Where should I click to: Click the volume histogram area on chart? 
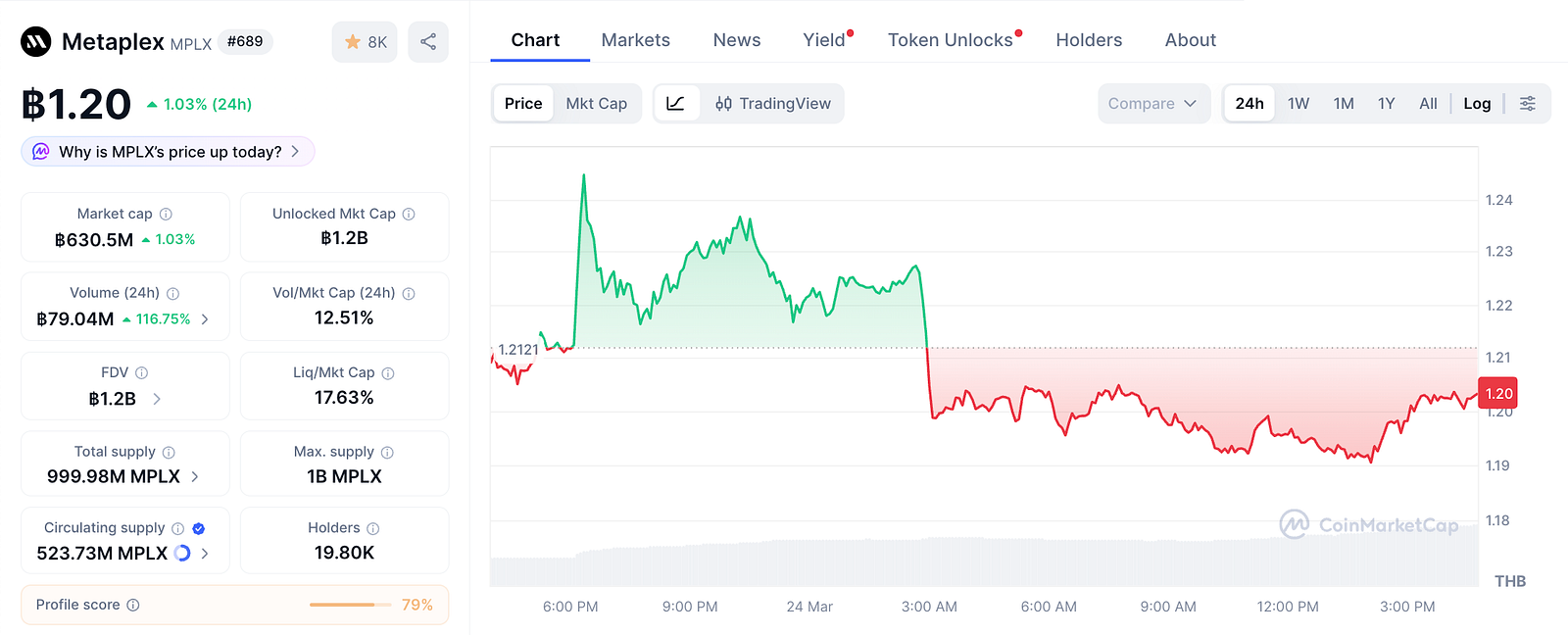click(984, 562)
